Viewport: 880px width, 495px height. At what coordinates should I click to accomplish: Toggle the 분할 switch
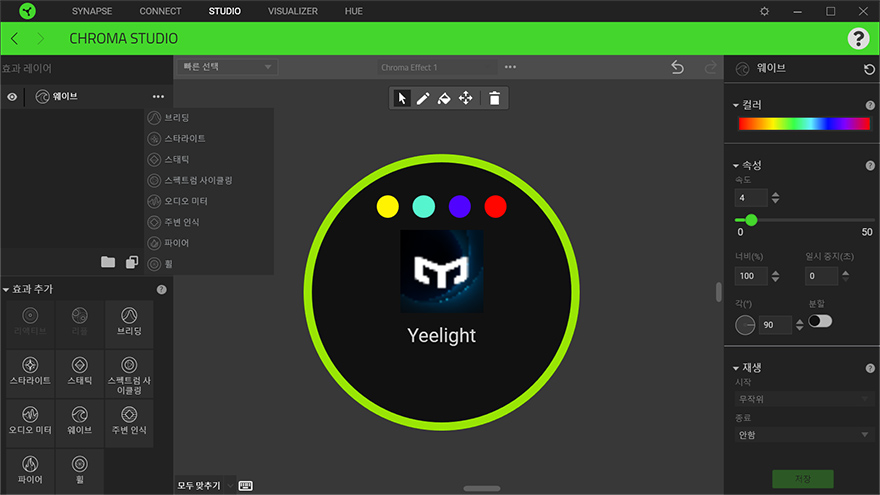(x=820, y=322)
